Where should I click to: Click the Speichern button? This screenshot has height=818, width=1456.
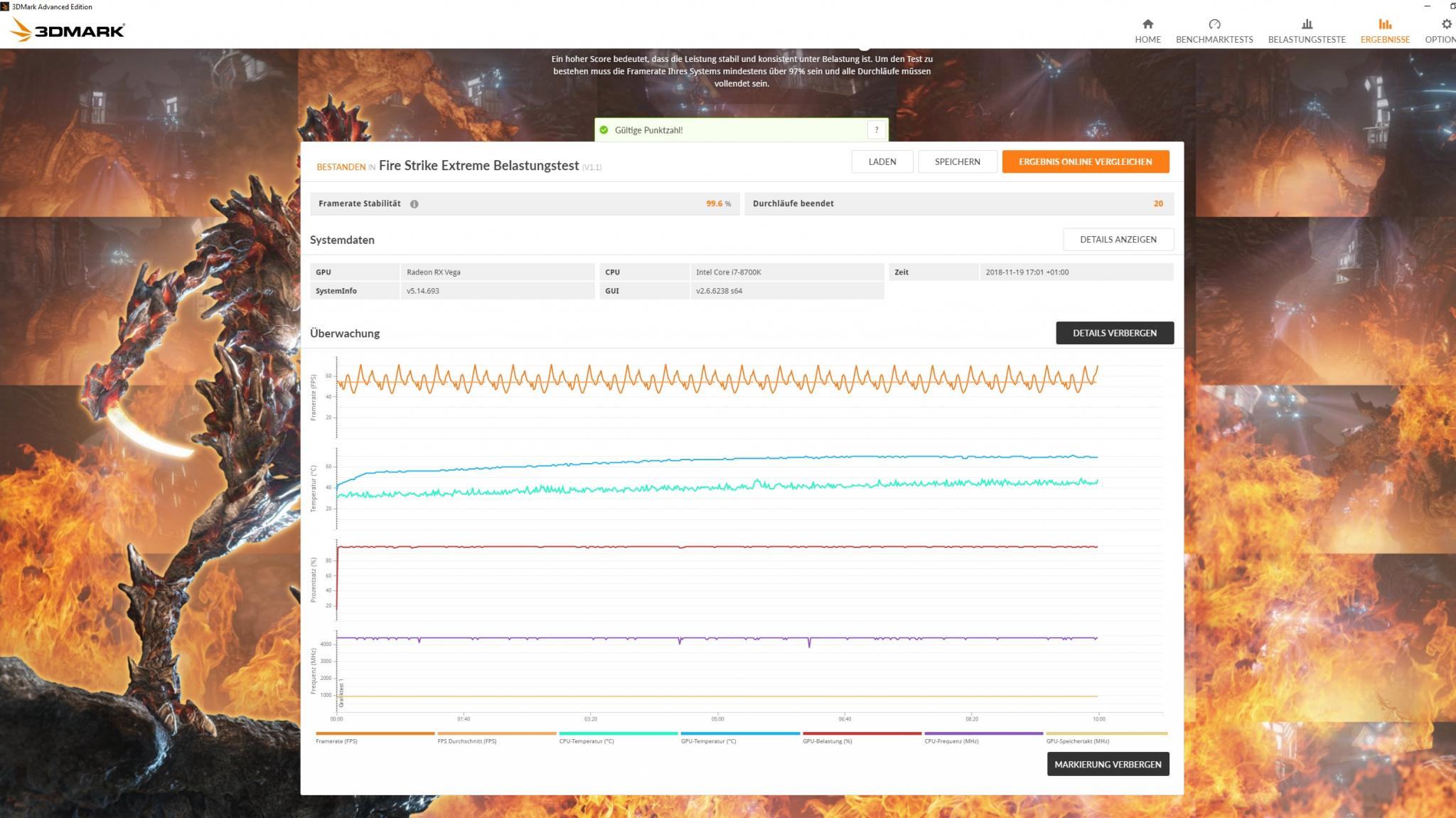point(957,161)
